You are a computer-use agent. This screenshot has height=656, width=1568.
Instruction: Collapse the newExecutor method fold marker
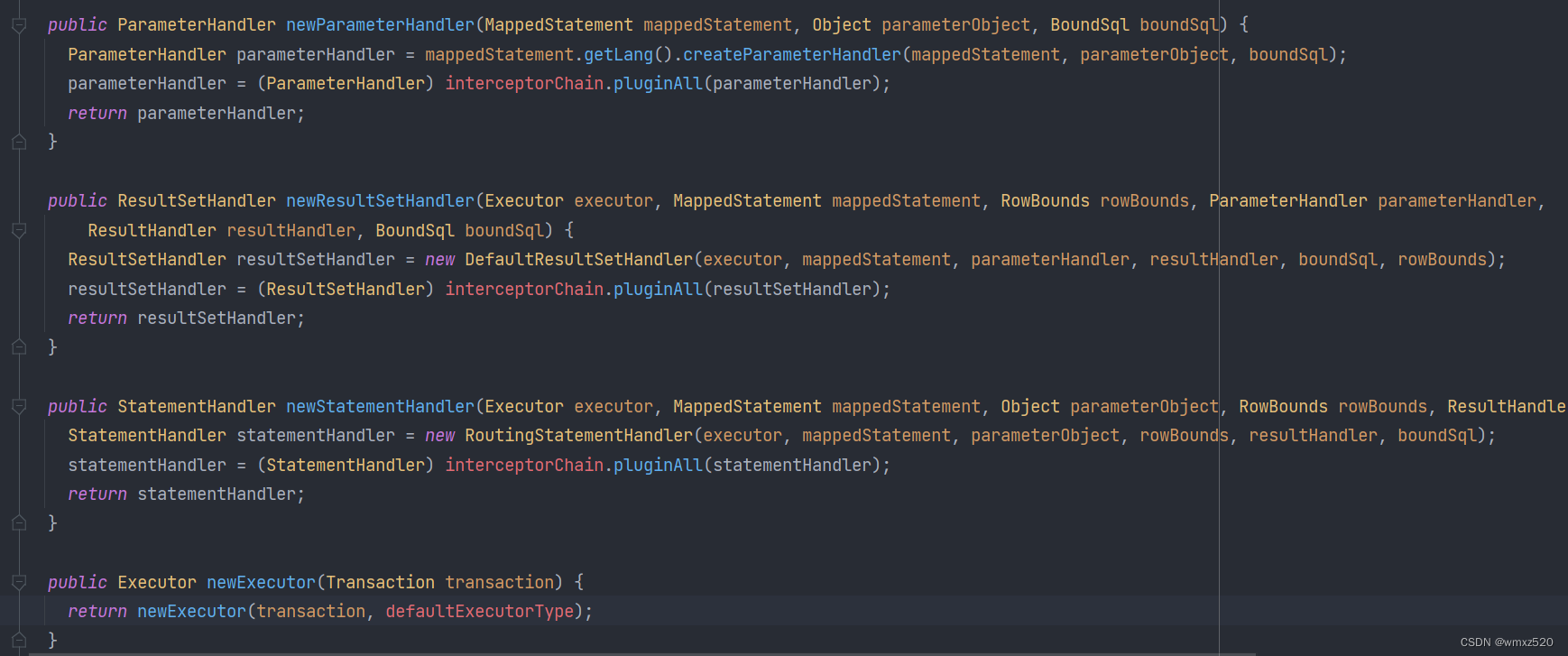pos(19,583)
